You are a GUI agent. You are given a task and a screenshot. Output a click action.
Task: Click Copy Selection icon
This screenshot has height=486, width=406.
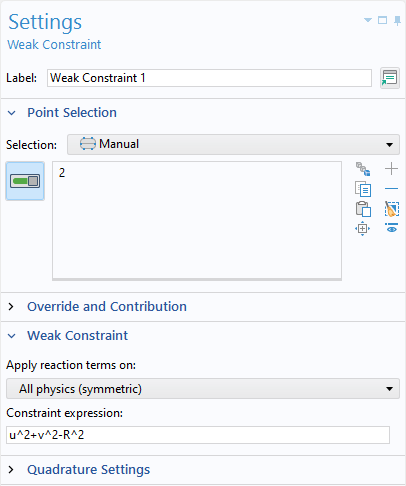pos(363,189)
